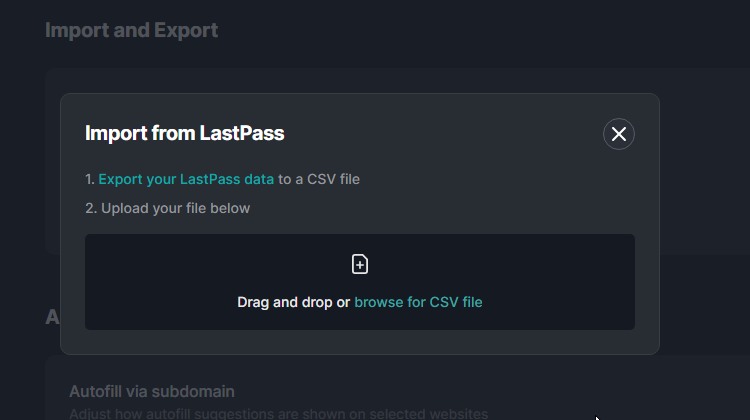Click step number 2 in instructions
The width and height of the screenshot is (750, 420).
click(x=91, y=209)
